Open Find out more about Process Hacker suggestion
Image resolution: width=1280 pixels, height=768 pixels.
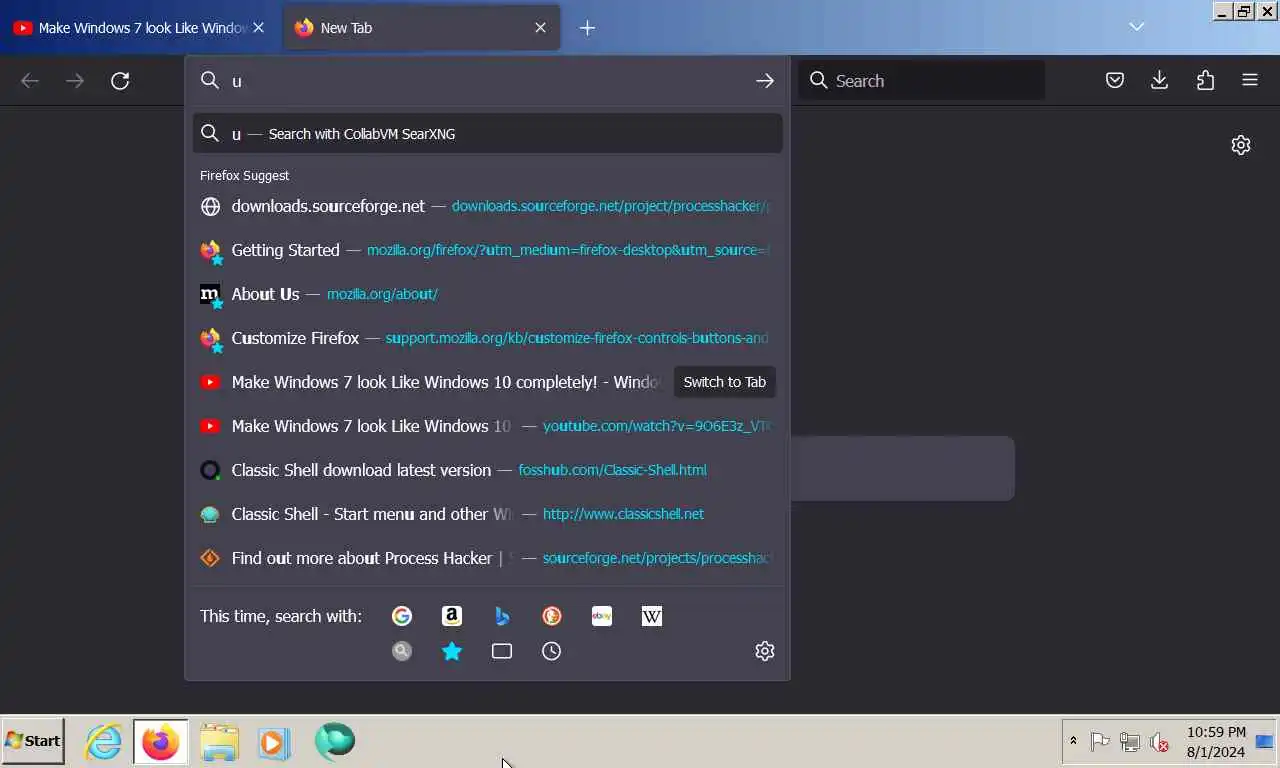point(488,558)
